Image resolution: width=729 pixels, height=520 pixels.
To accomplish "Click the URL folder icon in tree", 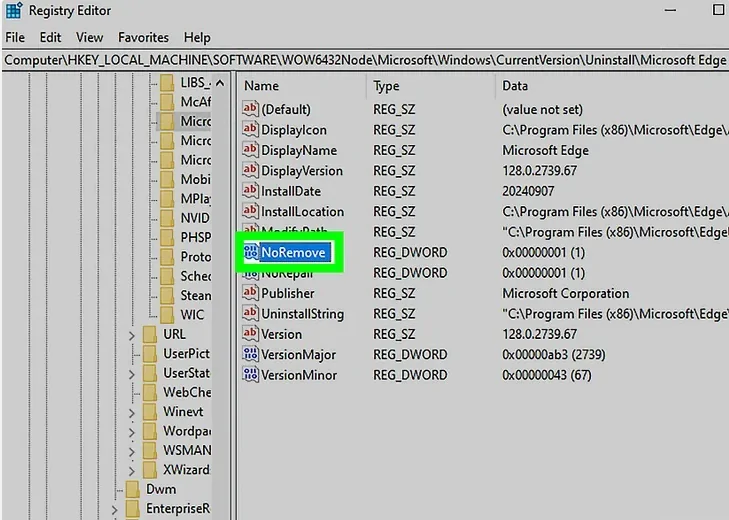I will coord(149,334).
